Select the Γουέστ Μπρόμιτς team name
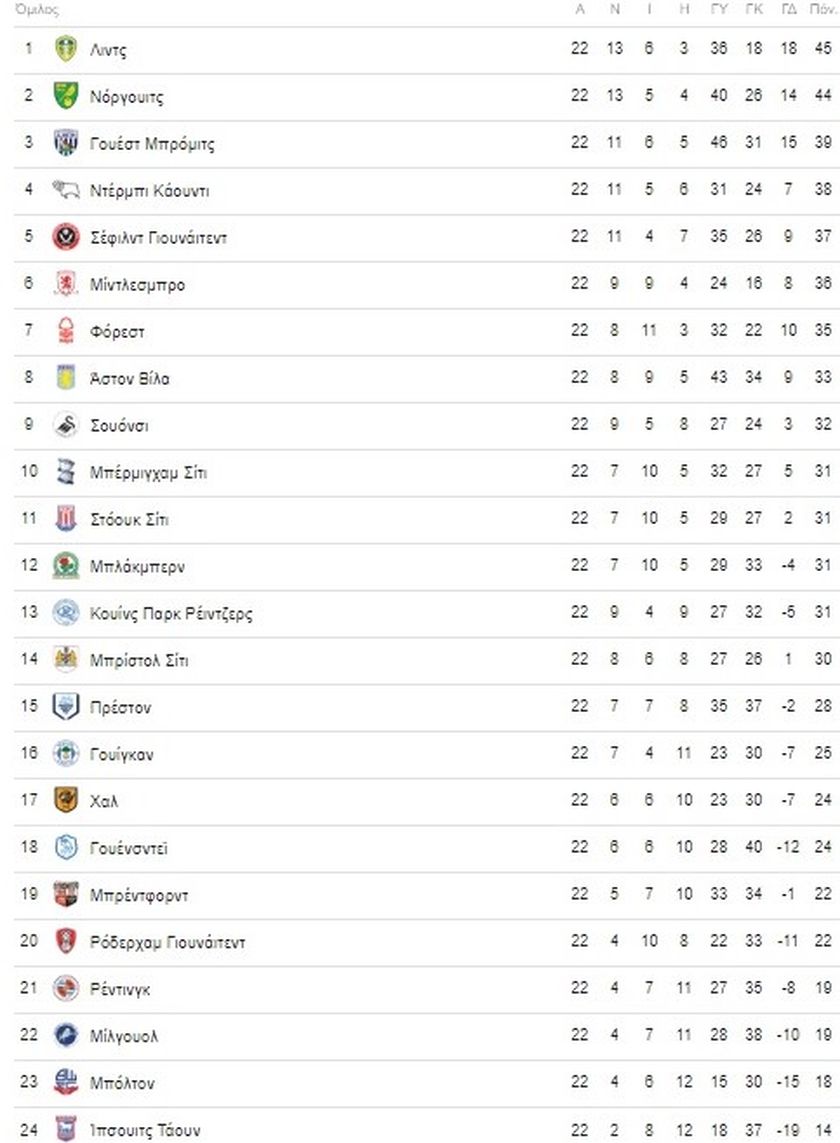This screenshot has height=1143, width=840. (152, 143)
